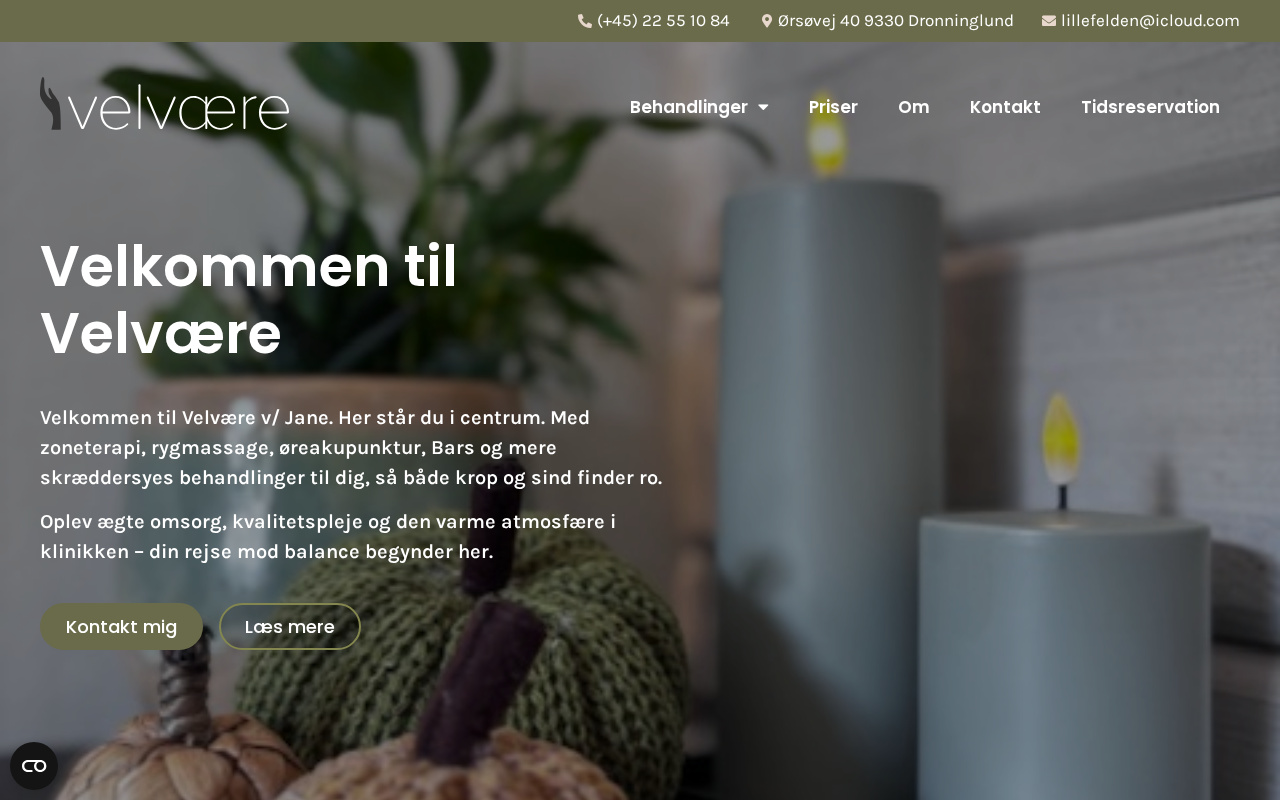Click the Velkommen til Velvære heading
The width and height of the screenshot is (1280, 800).
249,300
